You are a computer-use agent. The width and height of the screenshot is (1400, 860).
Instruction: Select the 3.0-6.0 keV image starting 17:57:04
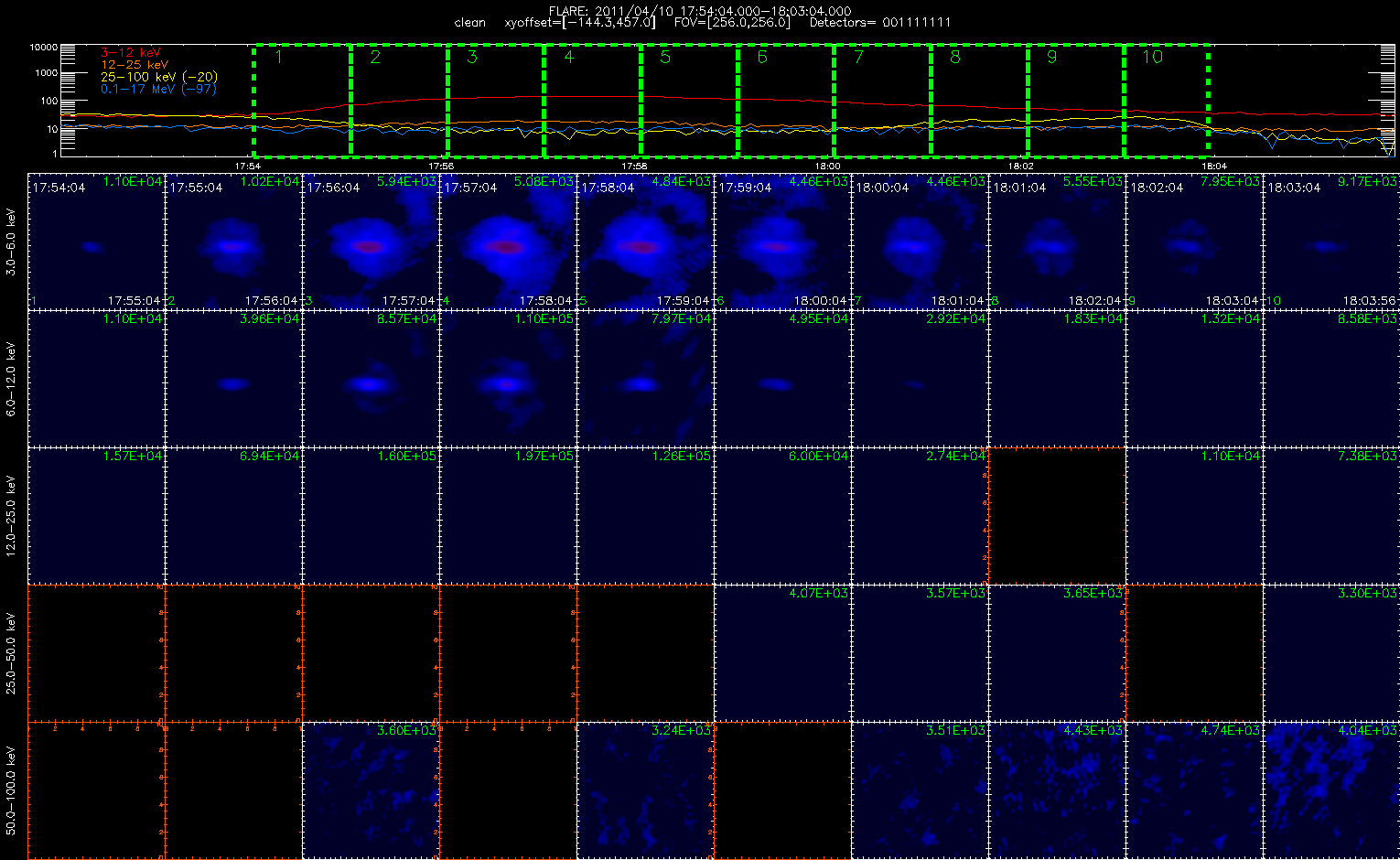click(x=508, y=242)
